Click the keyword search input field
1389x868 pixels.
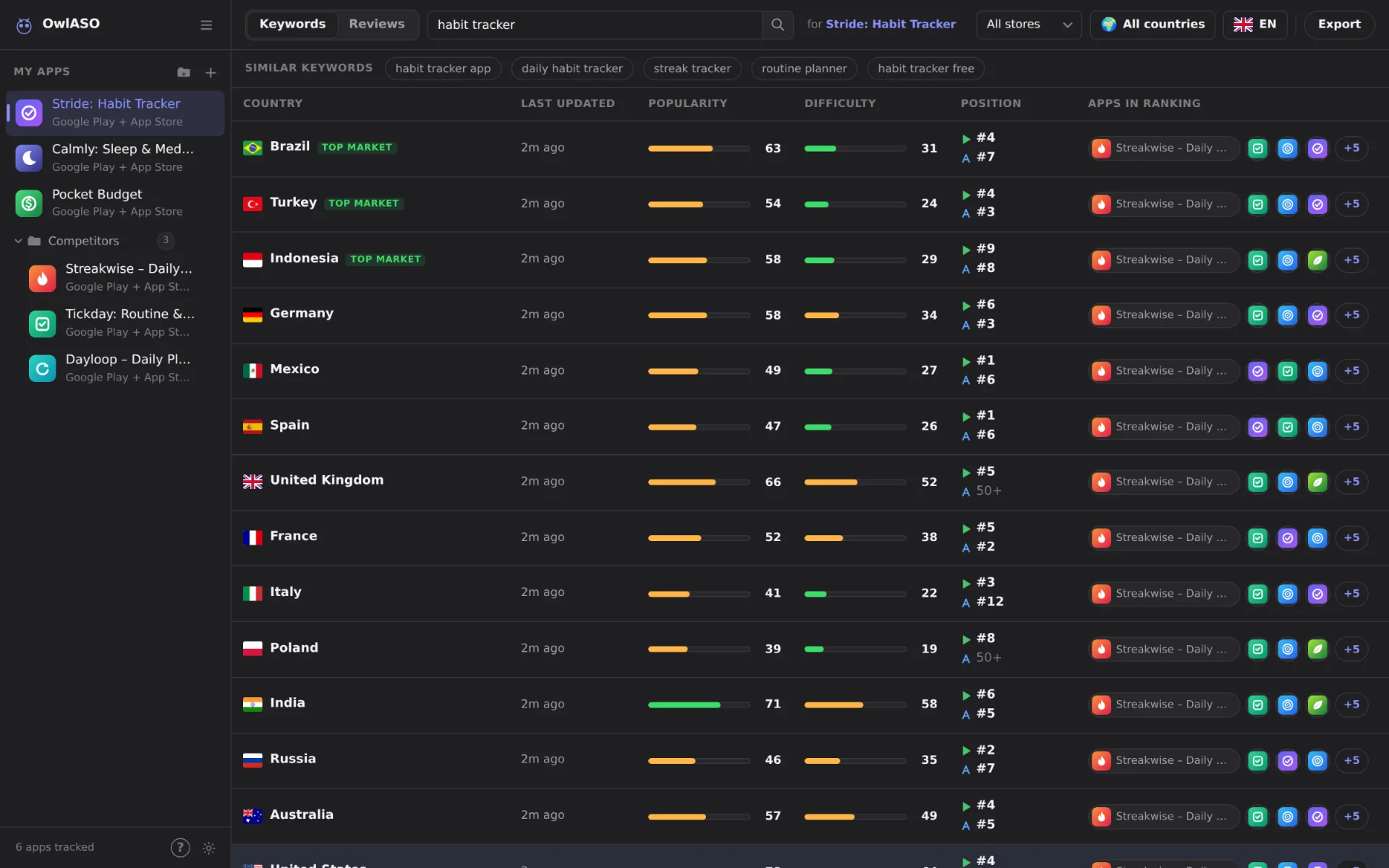point(595,25)
